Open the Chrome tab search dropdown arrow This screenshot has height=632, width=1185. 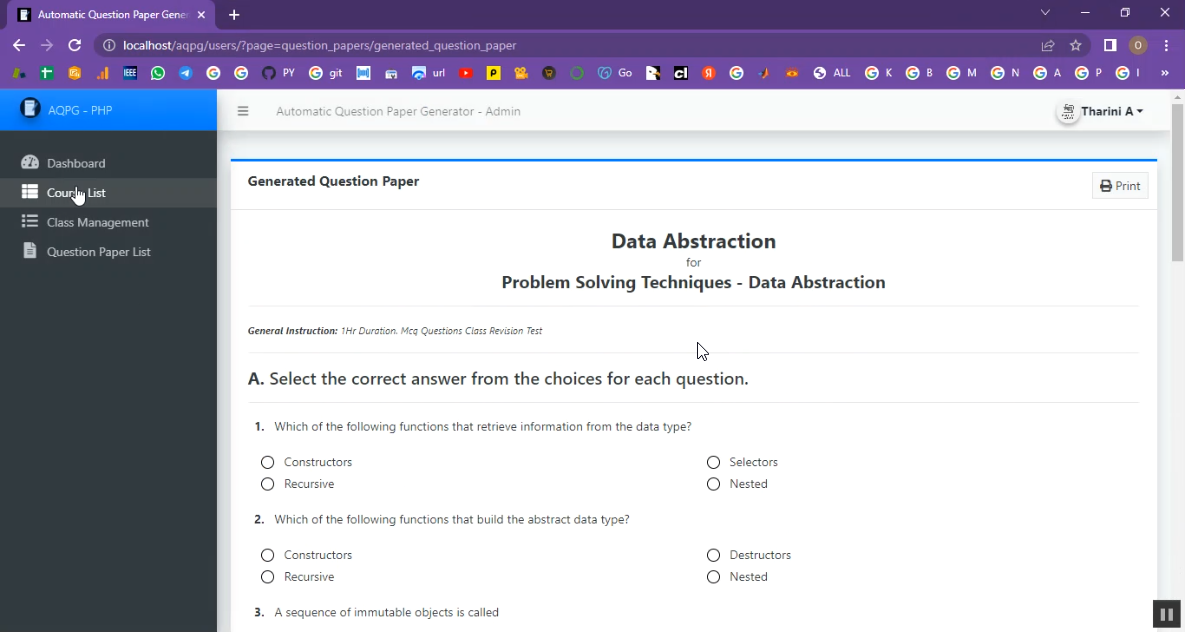[1045, 13]
